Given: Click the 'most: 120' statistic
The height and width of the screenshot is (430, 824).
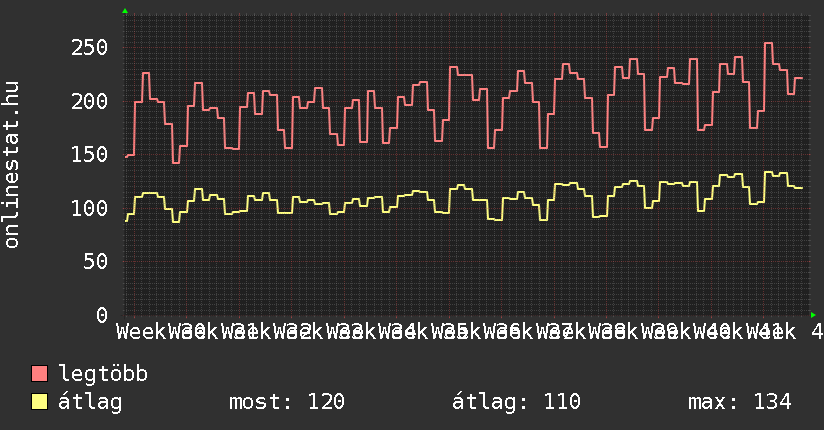Looking at the screenshot, I should pos(287,402).
